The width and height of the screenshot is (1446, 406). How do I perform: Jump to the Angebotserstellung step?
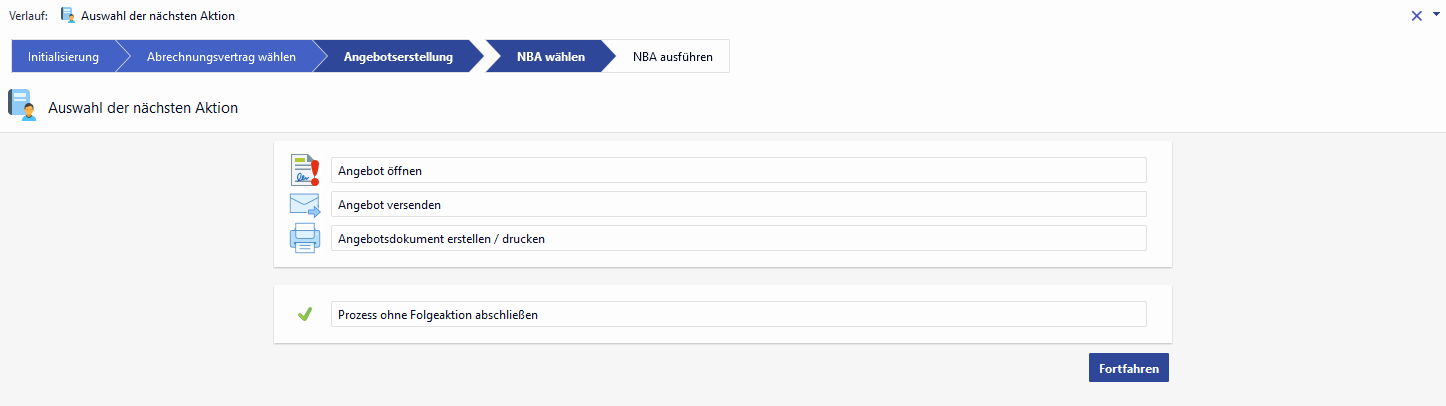[x=398, y=57]
